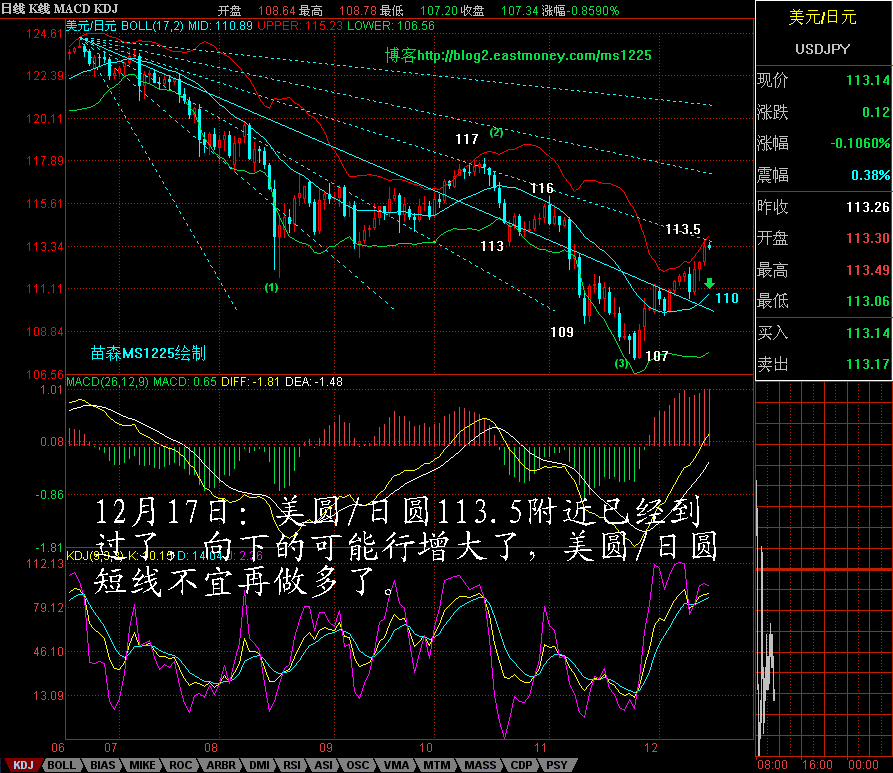Select the 买入 price 113.14
This screenshot has height=773, width=893.
point(867,333)
